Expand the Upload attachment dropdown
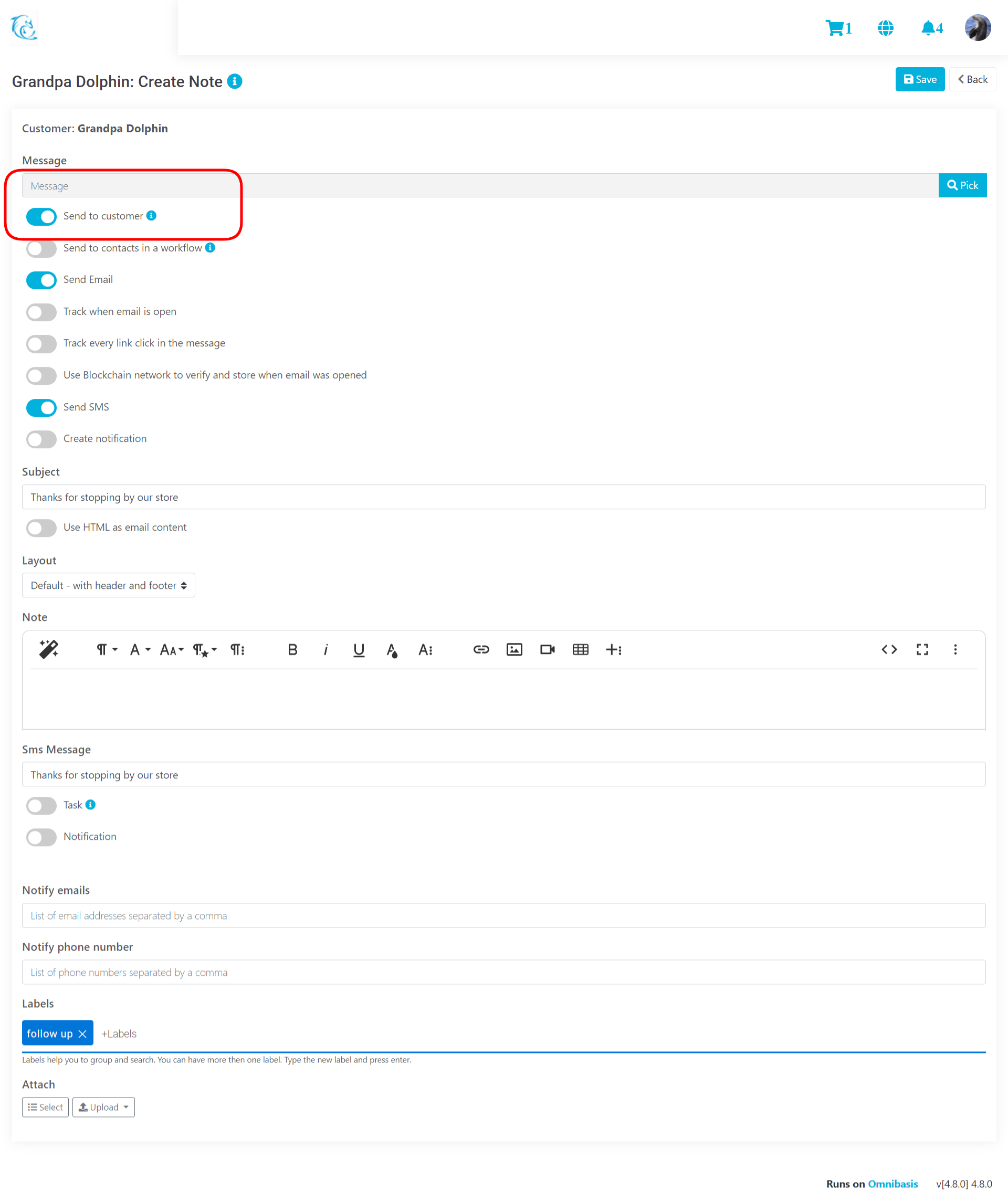The image size is (1008, 1191). [x=103, y=1107]
